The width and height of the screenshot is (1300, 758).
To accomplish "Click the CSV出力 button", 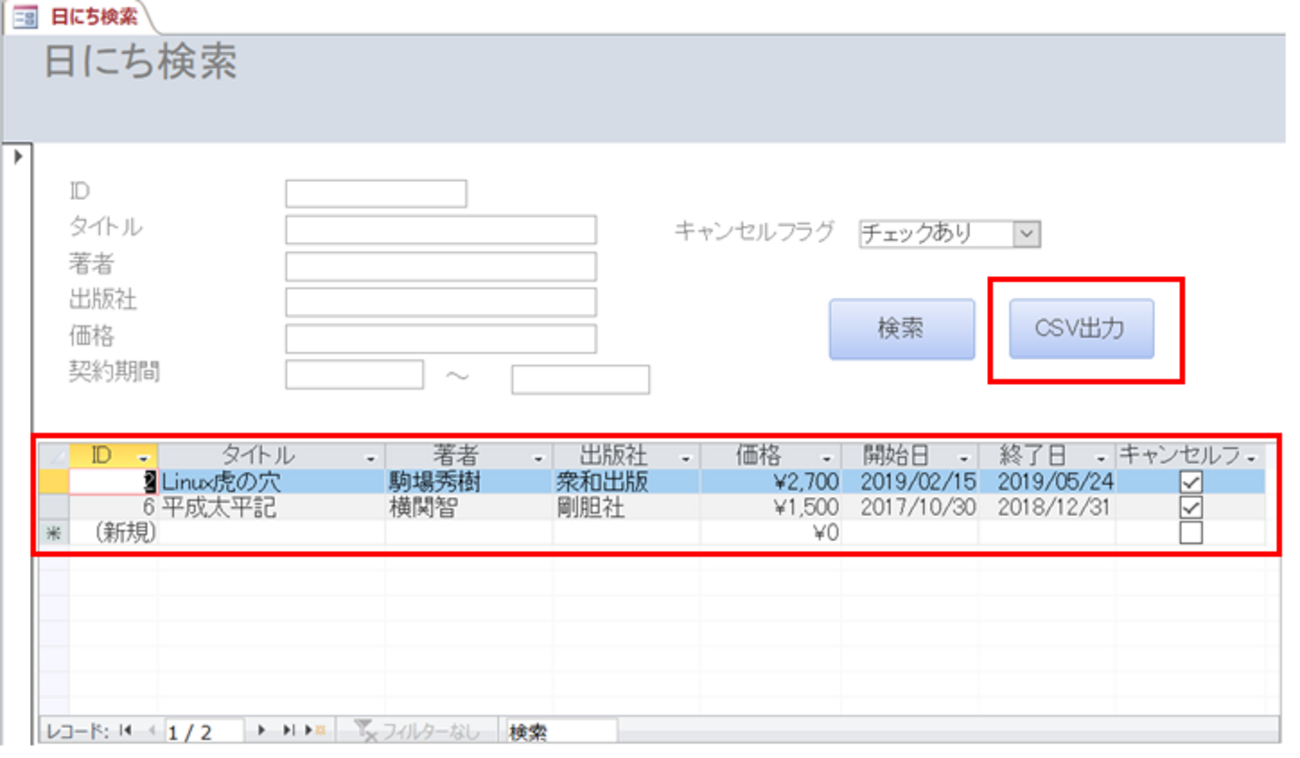I will tap(1080, 328).
